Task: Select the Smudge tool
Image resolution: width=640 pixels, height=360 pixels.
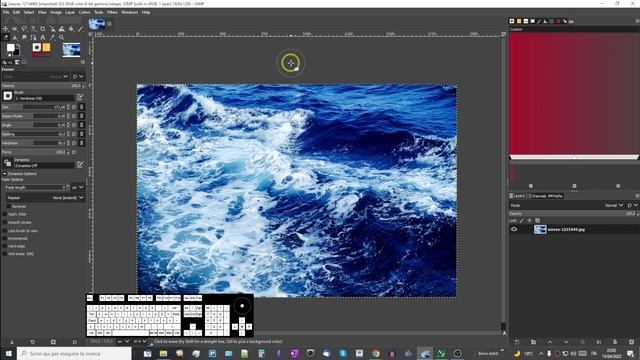Action: (24, 38)
